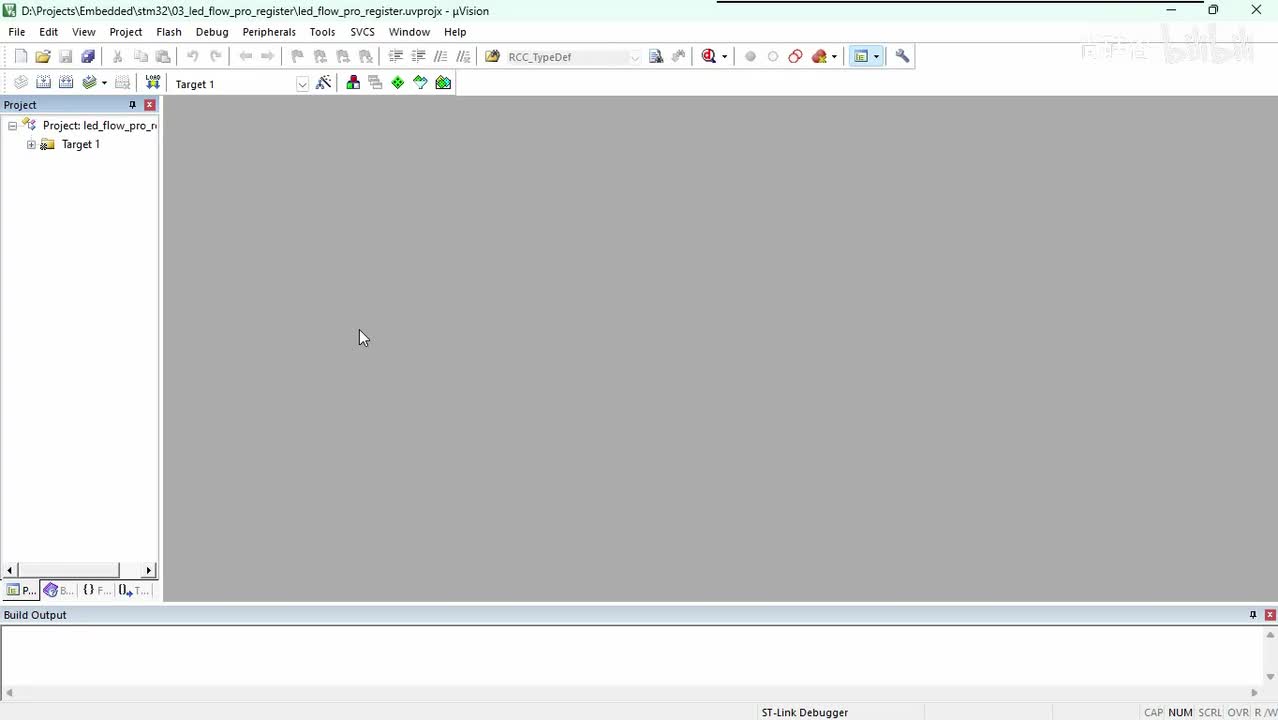Image resolution: width=1278 pixels, height=720 pixels.
Task: Translate current file icon
Action: pos(20,83)
